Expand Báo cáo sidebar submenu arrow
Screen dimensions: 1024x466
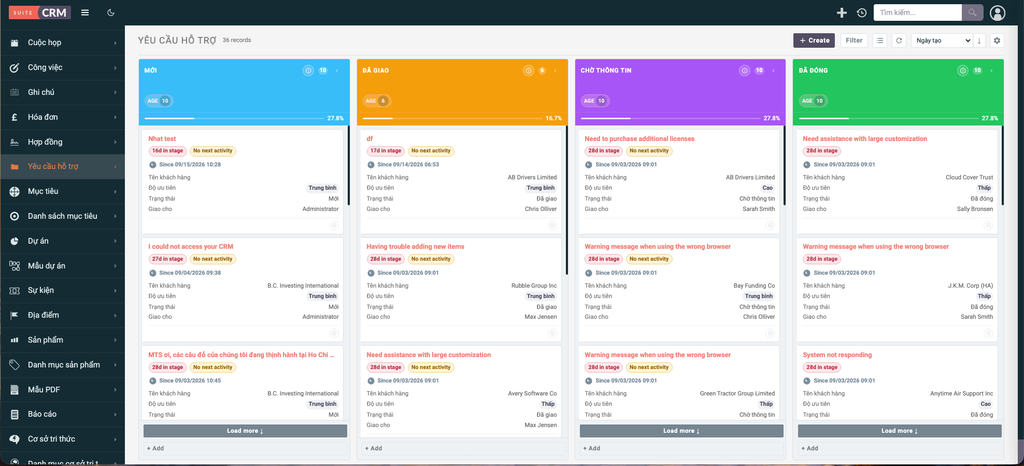click(x=115, y=415)
